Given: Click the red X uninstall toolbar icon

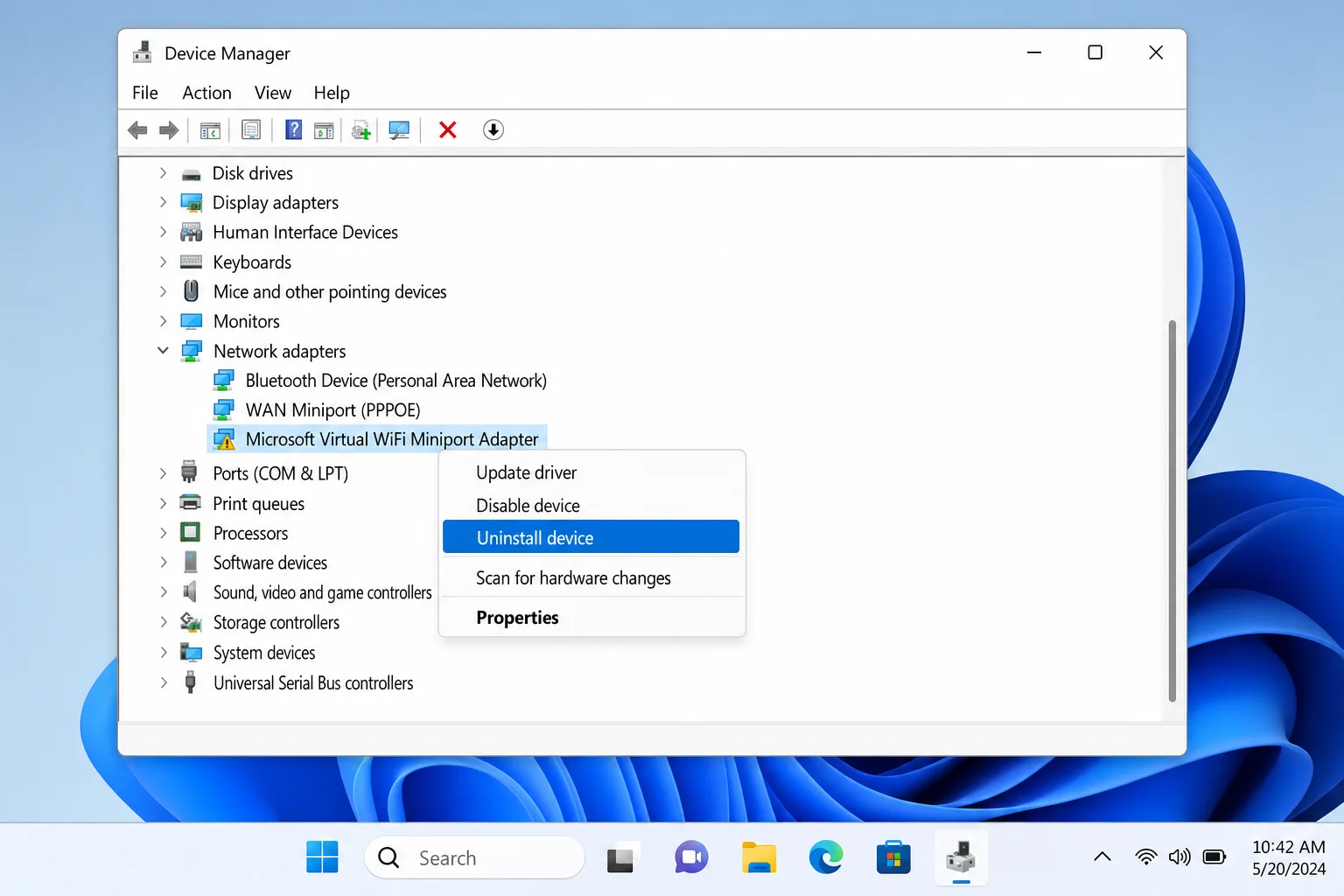Looking at the screenshot, I should pyautogui.click(x=448, y=130).
